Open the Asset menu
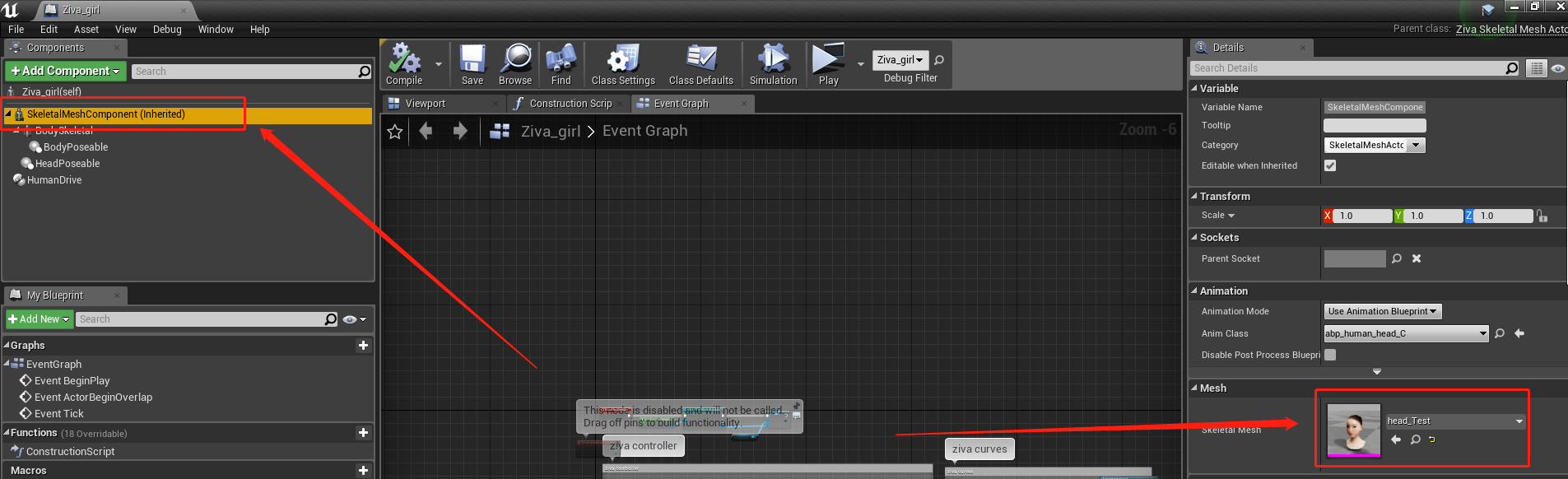The width and height of the screenshot is (1568, 479). [86, 30]
